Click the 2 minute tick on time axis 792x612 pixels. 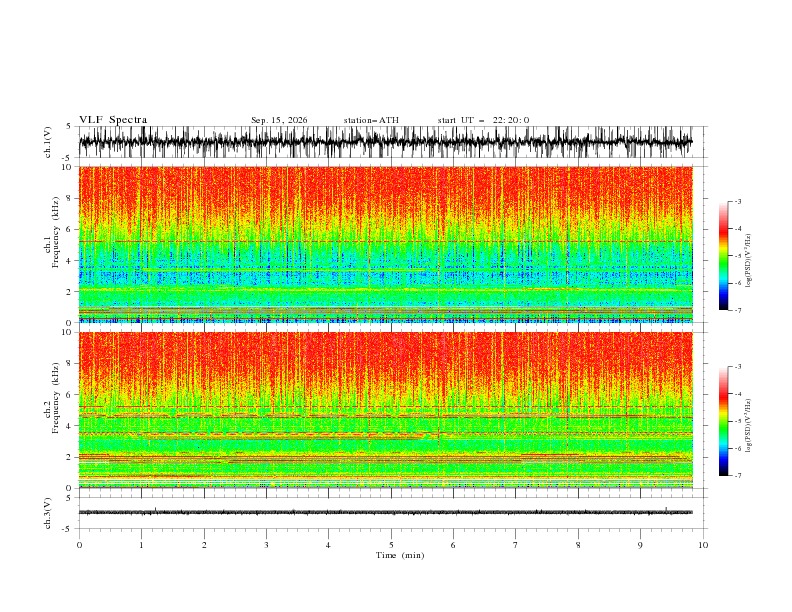(204, 545)
